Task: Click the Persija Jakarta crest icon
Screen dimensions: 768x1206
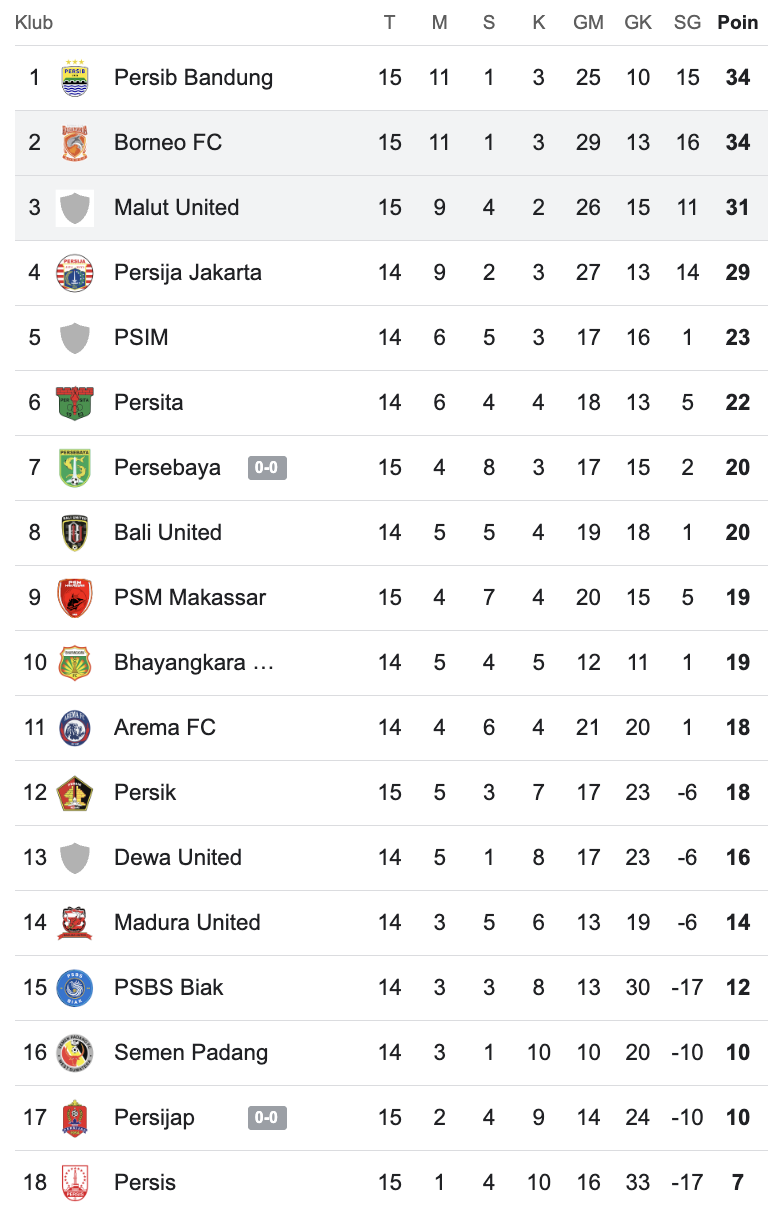Action: coord(75,273)
